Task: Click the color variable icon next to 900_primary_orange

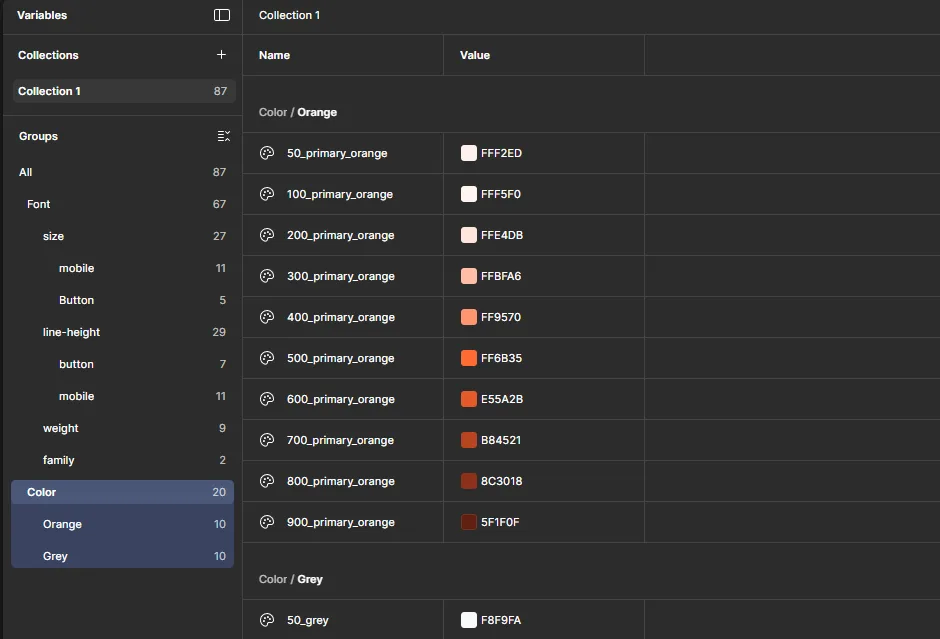Action: (x=266, y=521)
